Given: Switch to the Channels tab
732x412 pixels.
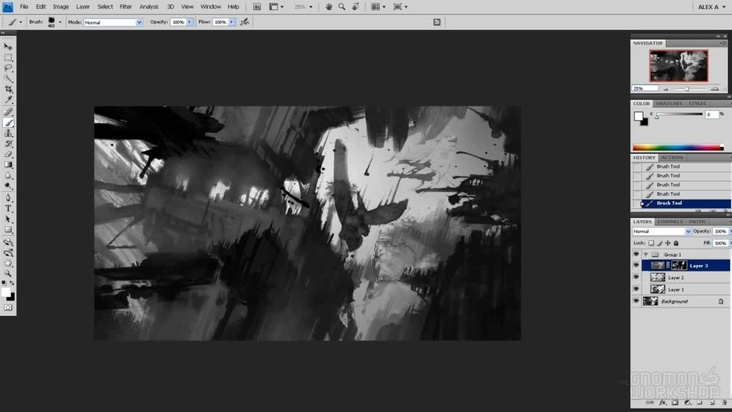Looking at the screenshot, I should (x=669, y=221).
